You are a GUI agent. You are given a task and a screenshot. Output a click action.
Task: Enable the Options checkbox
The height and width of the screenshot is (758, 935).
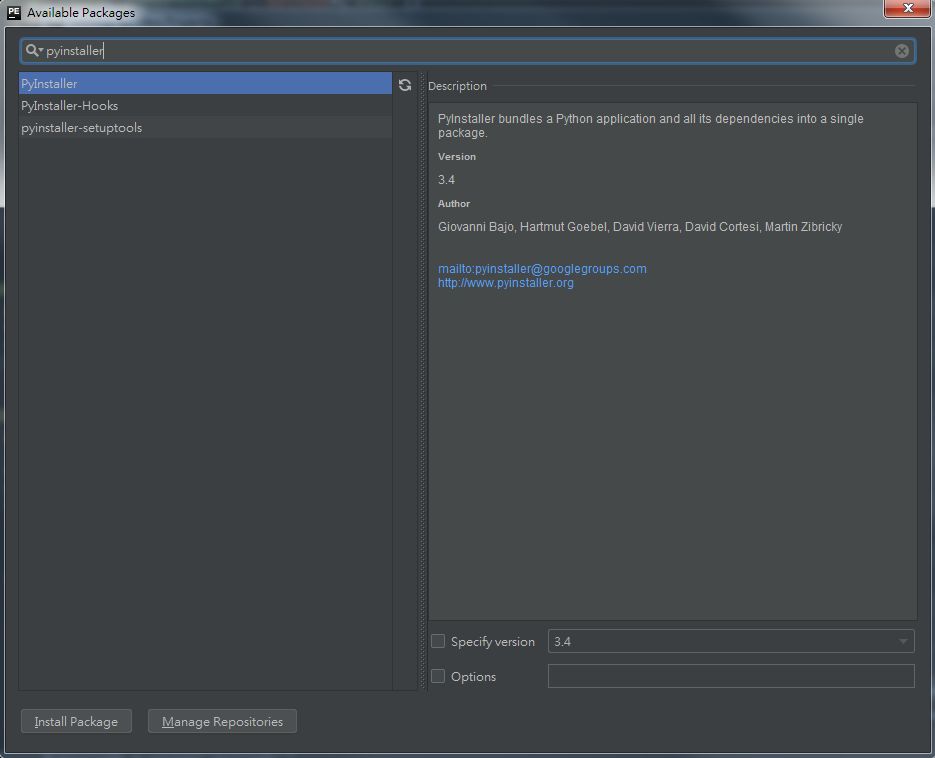[x=438, y=677]
